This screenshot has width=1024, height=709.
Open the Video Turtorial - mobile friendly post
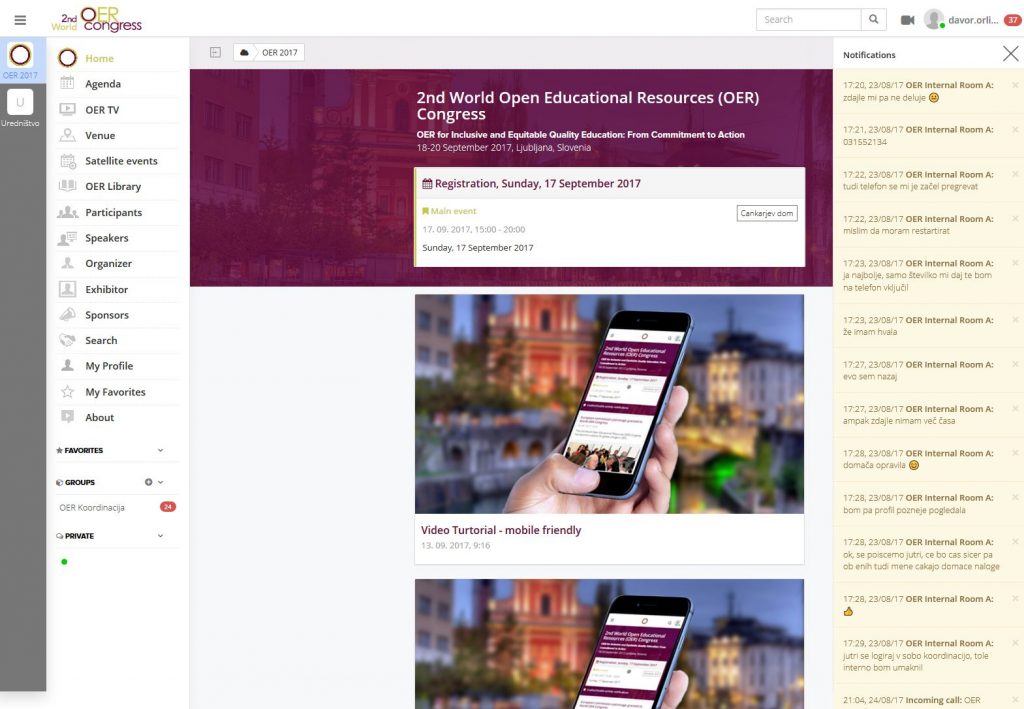tap(501, 530)
